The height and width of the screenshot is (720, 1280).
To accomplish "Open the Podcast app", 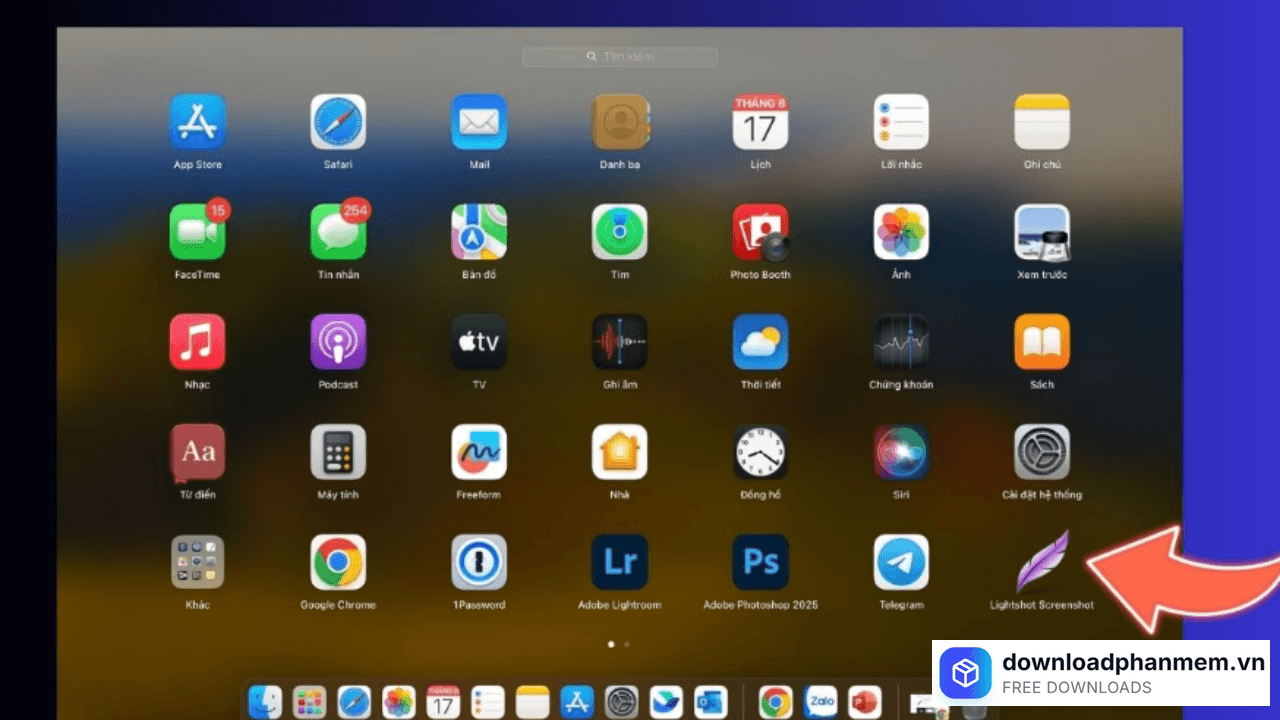I will pyautogui.click(x=338, y=342).
